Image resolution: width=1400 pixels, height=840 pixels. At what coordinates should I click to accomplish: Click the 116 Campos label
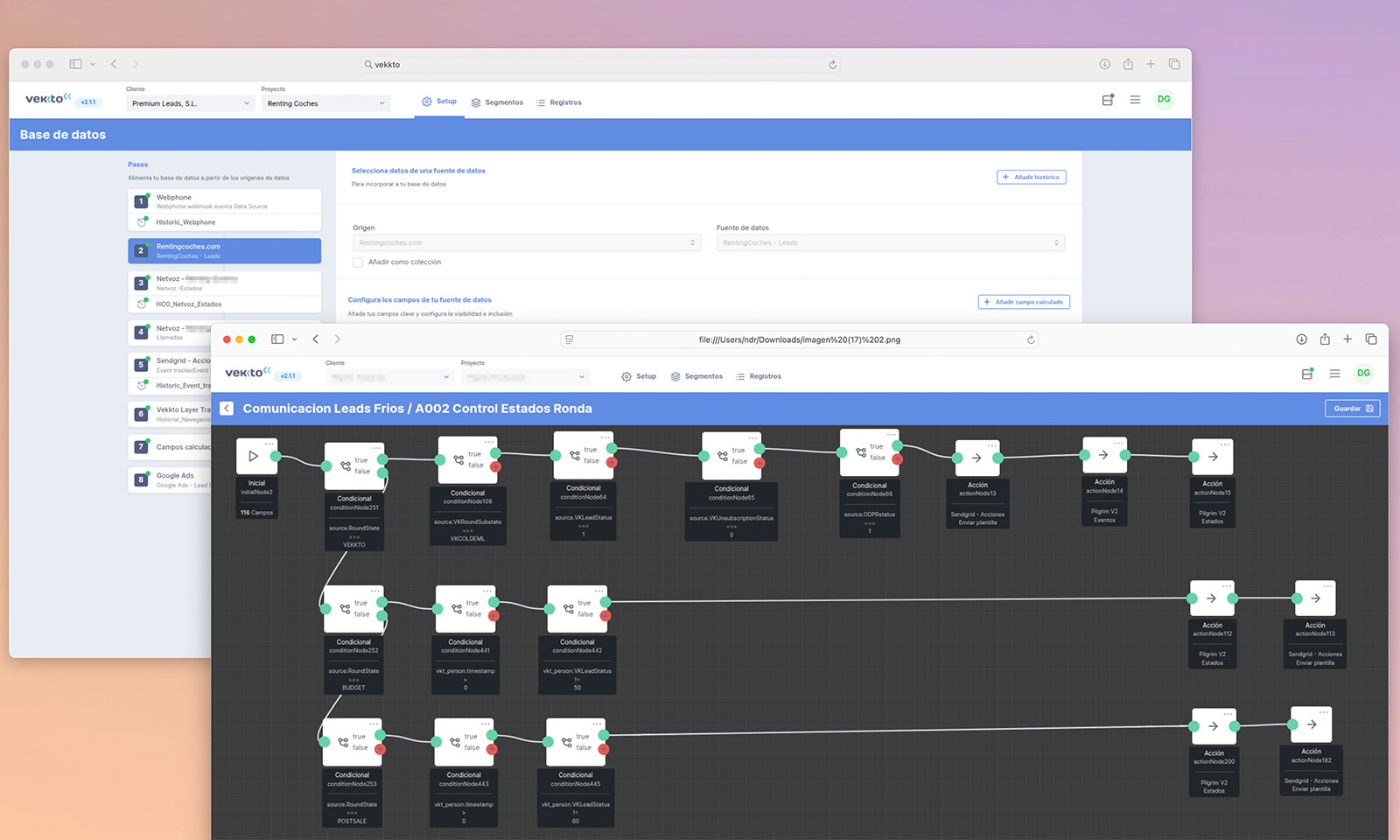point(257,513)
